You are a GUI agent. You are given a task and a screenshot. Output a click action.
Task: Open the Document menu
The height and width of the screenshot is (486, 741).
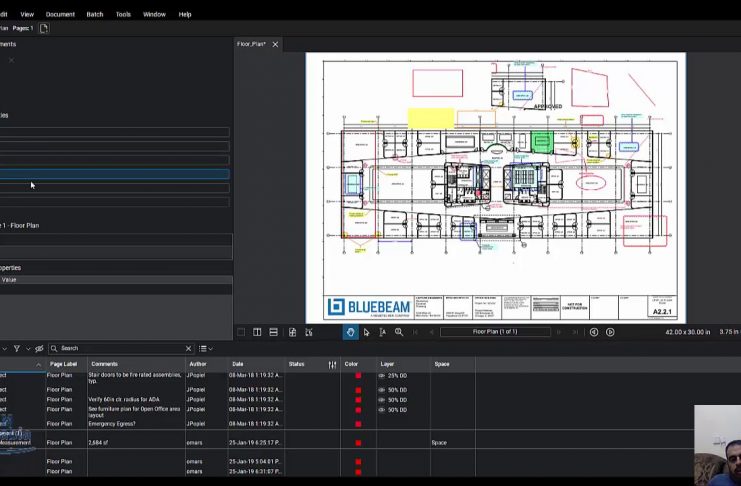pos(60,14)
